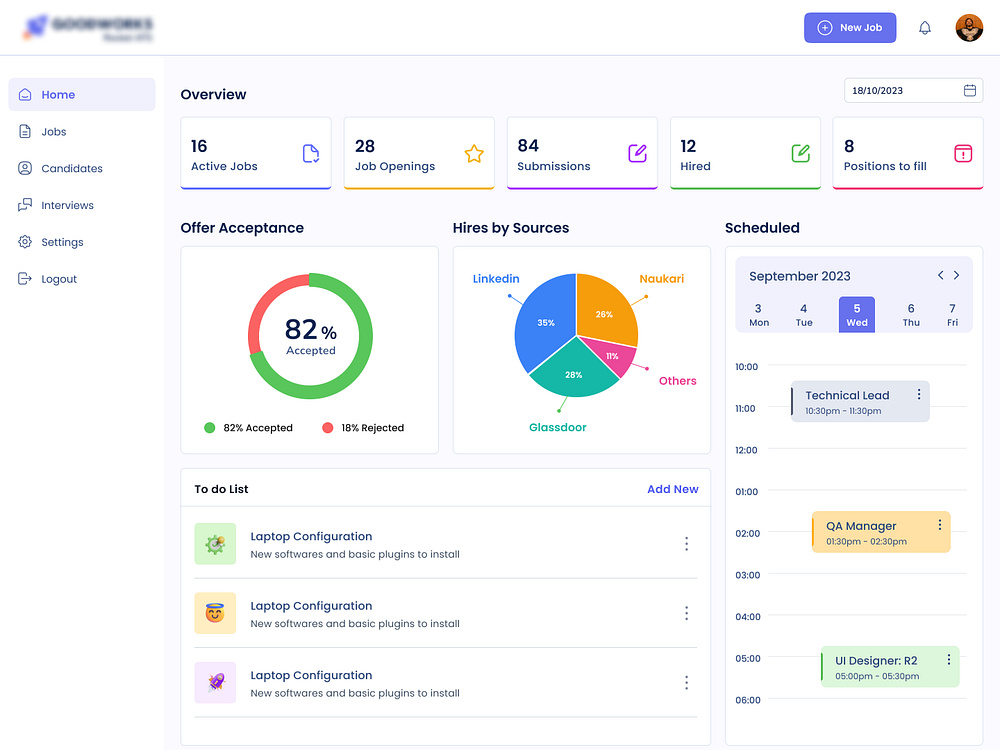Click the green checkmark icon on Hired card
This screenshot has height=750, width=1000.
pyautogui.click(x=799, y=152)
